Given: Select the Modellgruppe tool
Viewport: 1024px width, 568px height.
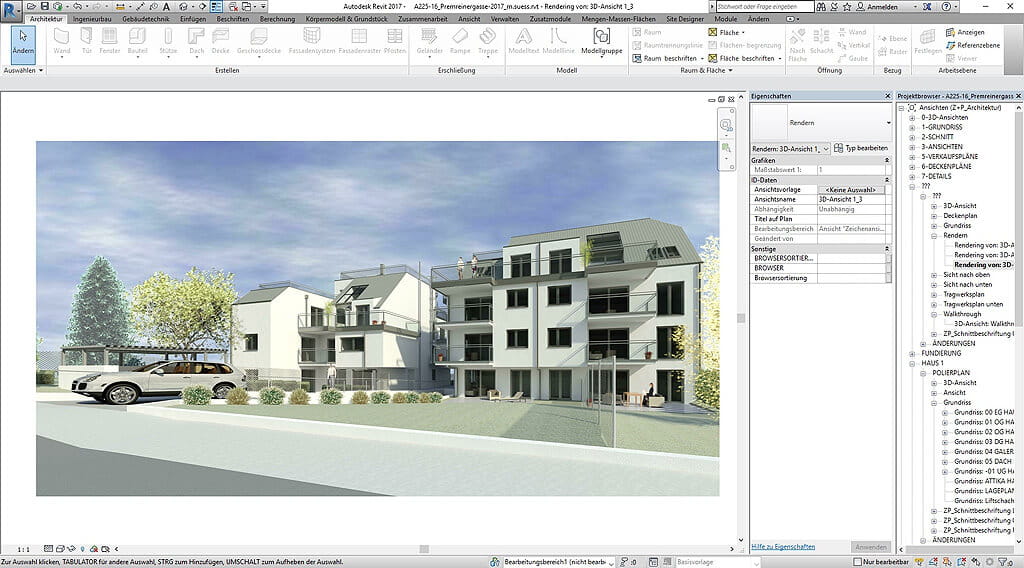Looking at the screenshot, I should click(x=601, y=42).
